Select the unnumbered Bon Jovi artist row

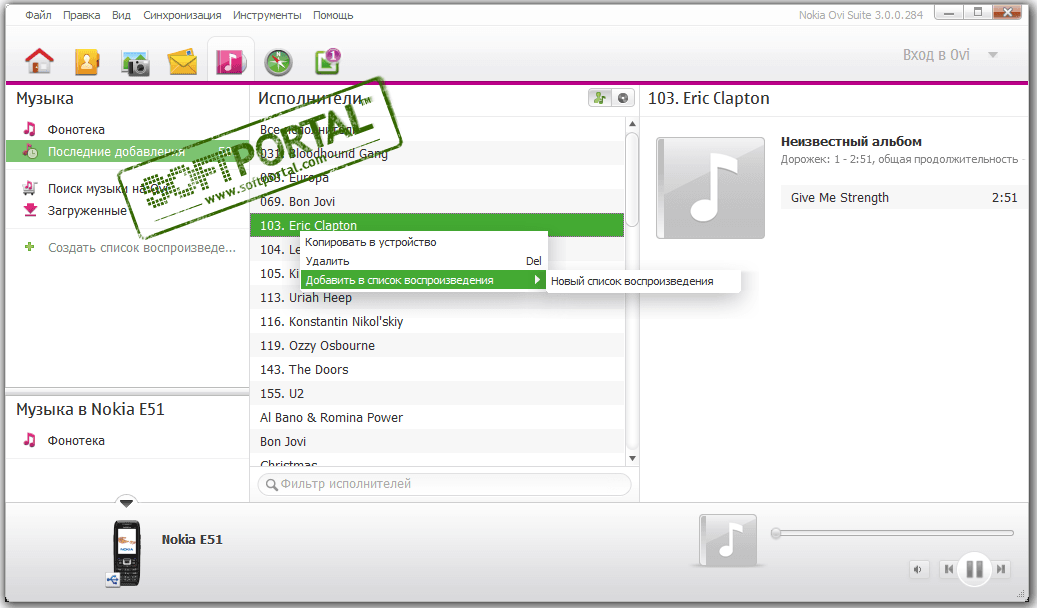(437, 441)
